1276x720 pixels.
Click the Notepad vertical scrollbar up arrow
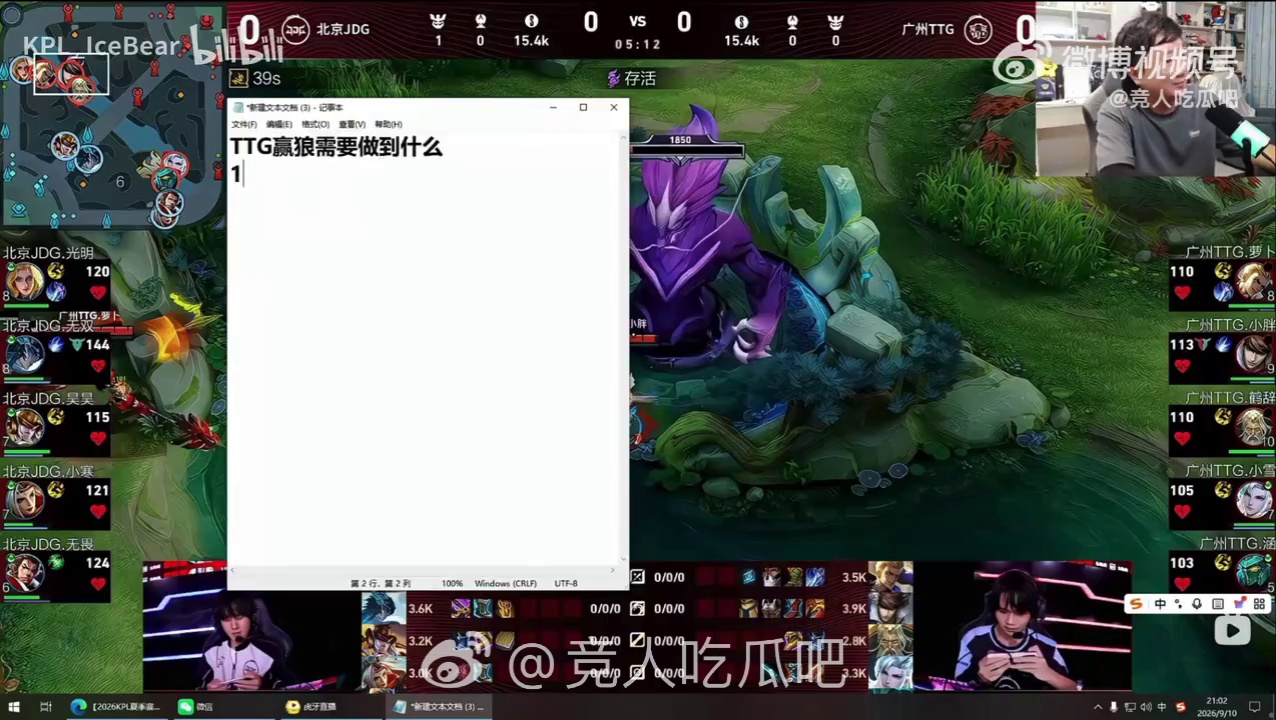[x=625, y=137]
